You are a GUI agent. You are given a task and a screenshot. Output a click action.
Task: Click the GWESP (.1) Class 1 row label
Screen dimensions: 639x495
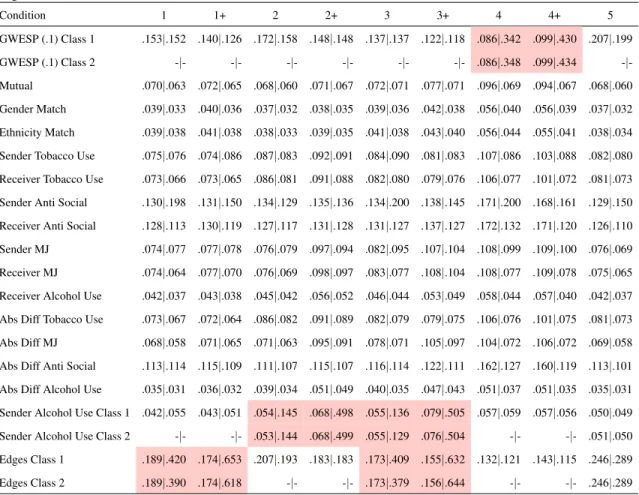[47, 39]
